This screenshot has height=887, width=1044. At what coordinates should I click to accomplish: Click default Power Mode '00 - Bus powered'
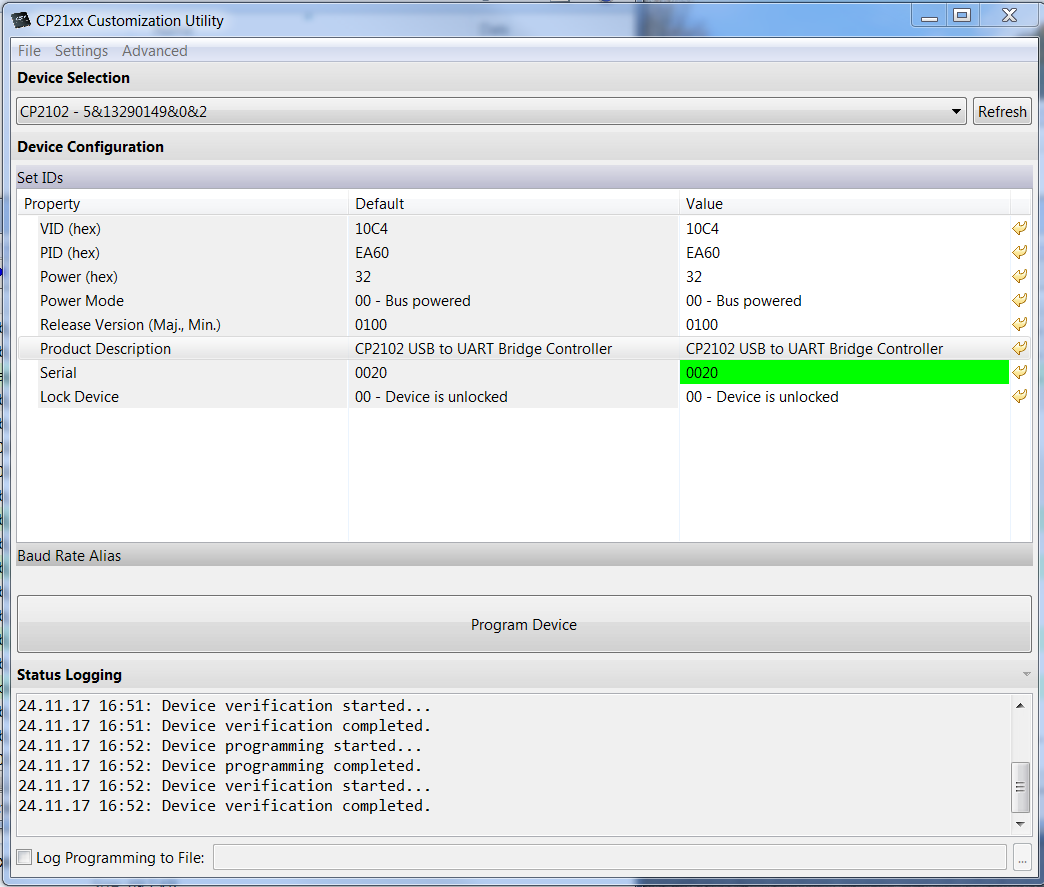click(513, 300)
